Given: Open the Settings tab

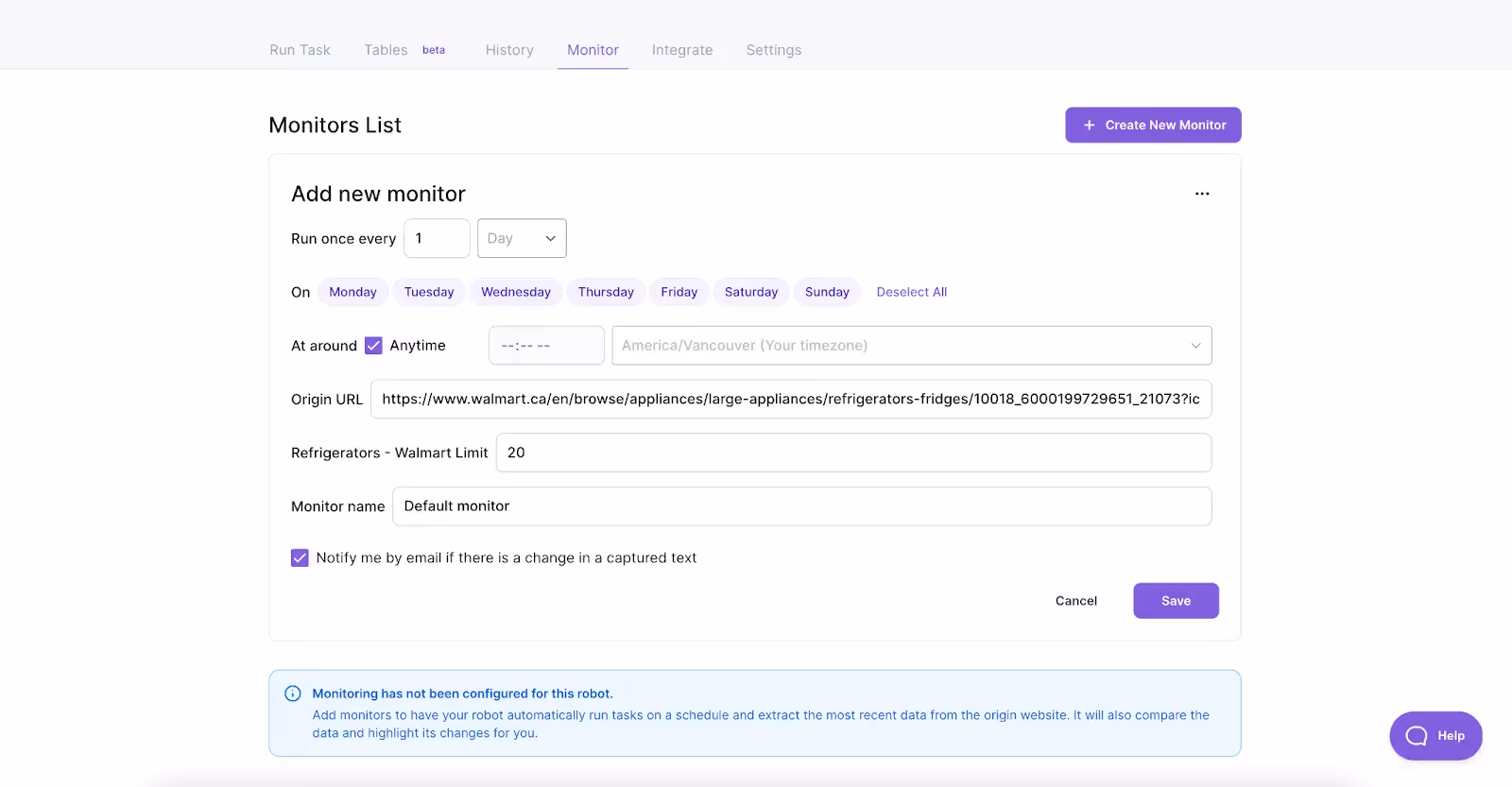Looking at the screenshot, I should coord(774,50).
